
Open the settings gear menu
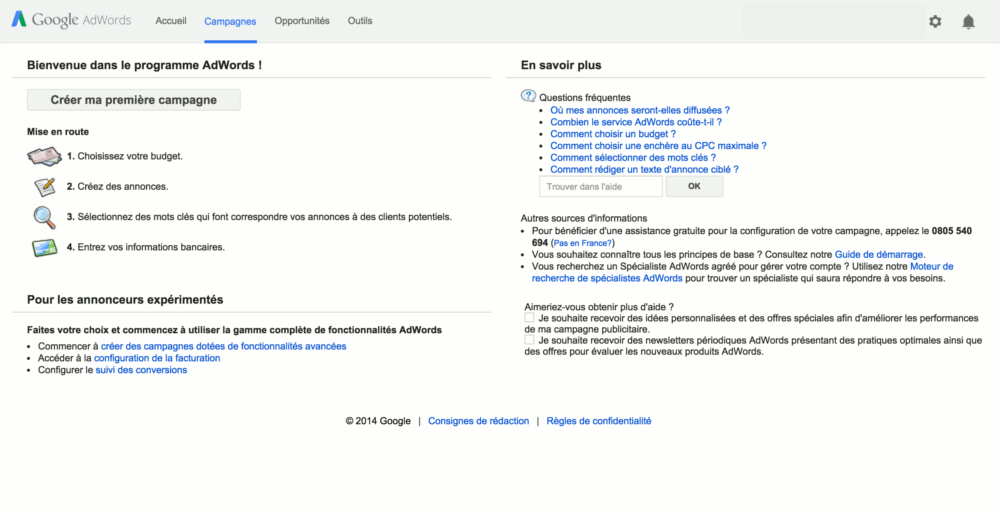935,22
